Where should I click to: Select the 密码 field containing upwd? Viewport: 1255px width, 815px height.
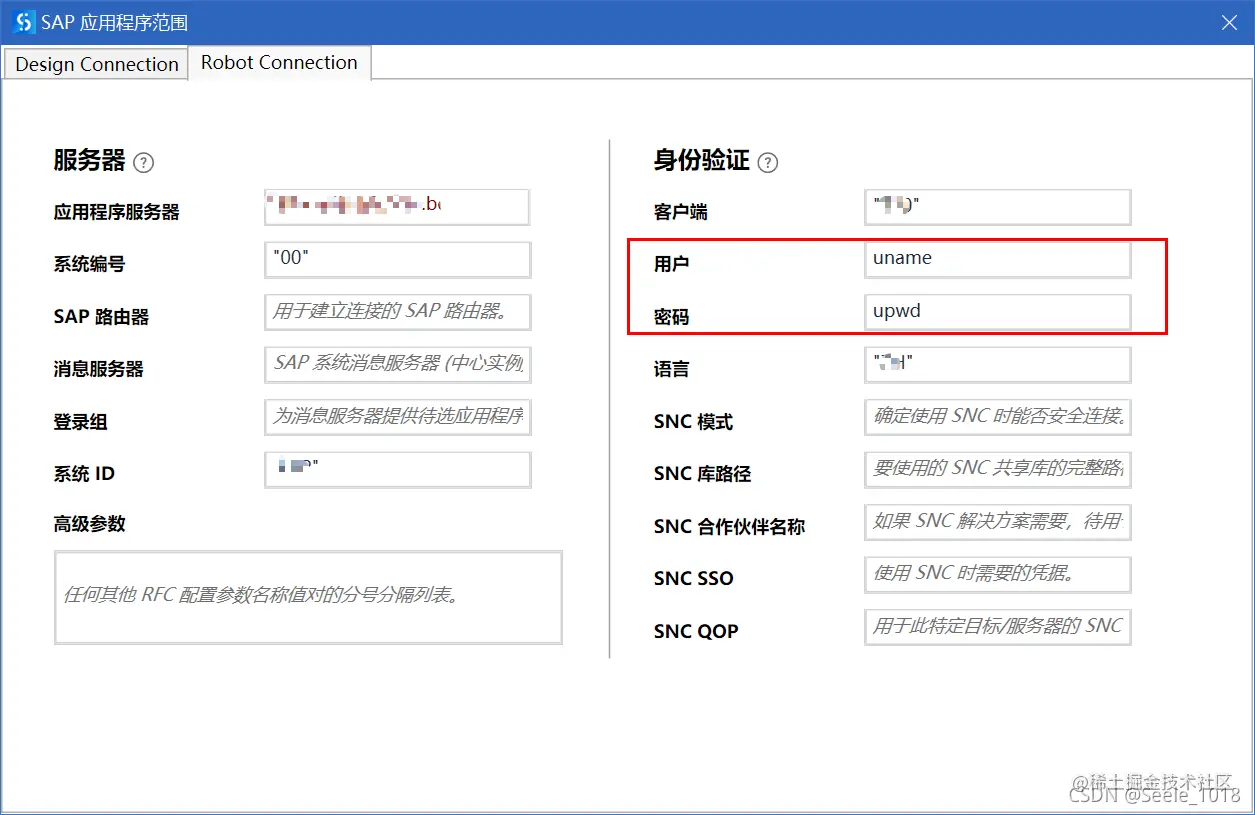[997, 312]
